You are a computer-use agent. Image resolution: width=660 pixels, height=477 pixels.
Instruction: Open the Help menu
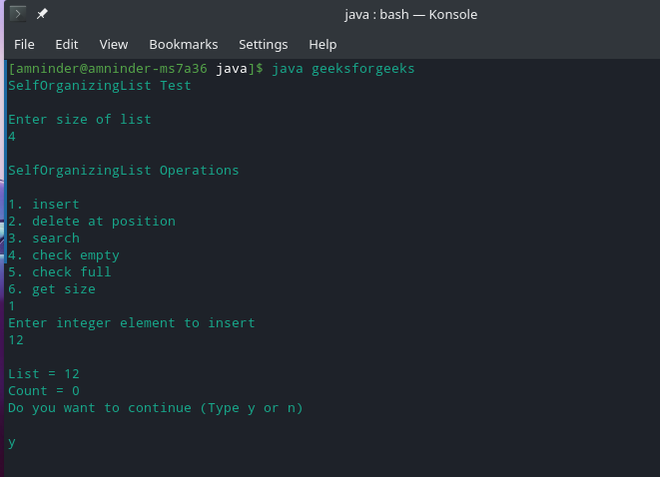(323, 44)
